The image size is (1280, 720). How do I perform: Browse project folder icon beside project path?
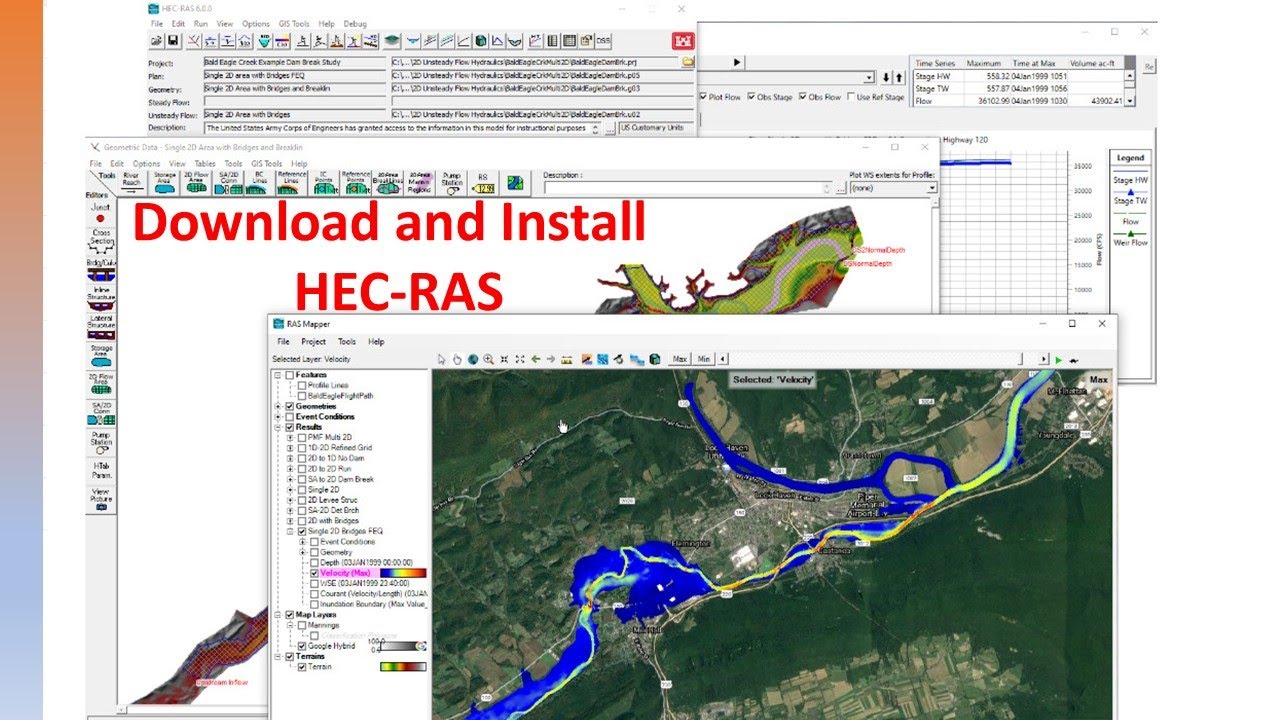point(687,62)
